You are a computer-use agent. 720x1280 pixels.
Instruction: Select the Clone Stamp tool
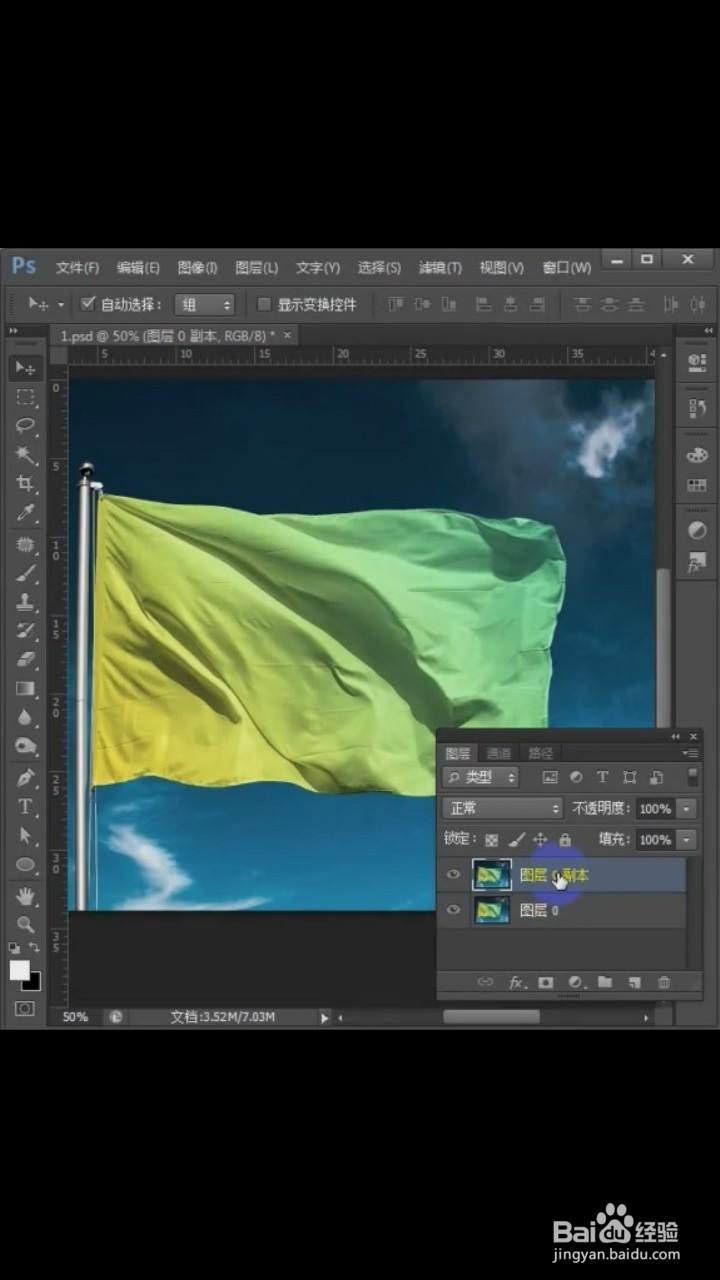(x=25, y=603)
